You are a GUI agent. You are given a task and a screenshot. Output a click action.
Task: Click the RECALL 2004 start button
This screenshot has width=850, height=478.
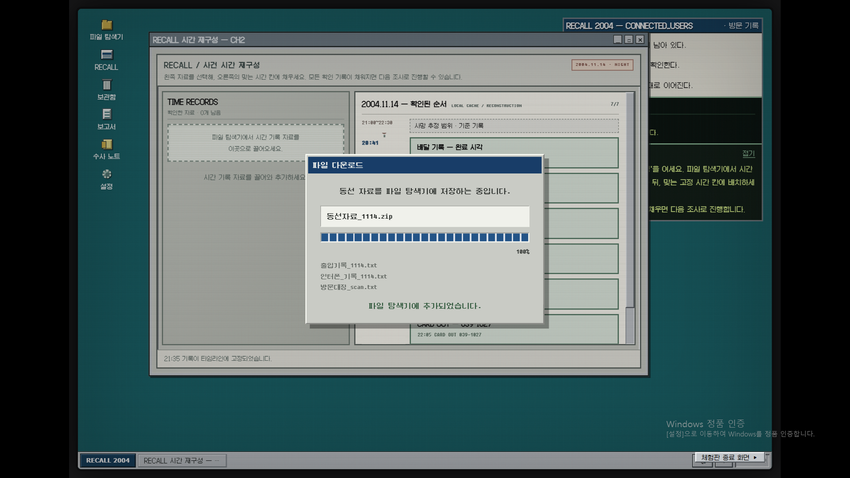107,460
